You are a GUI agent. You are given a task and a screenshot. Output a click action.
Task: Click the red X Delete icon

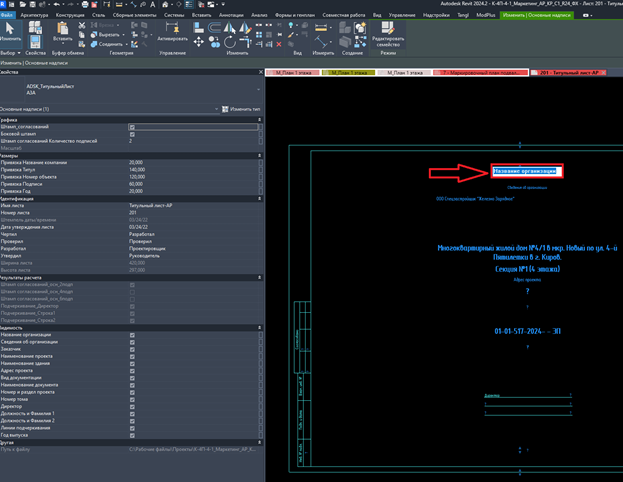(x=279, y=44)
